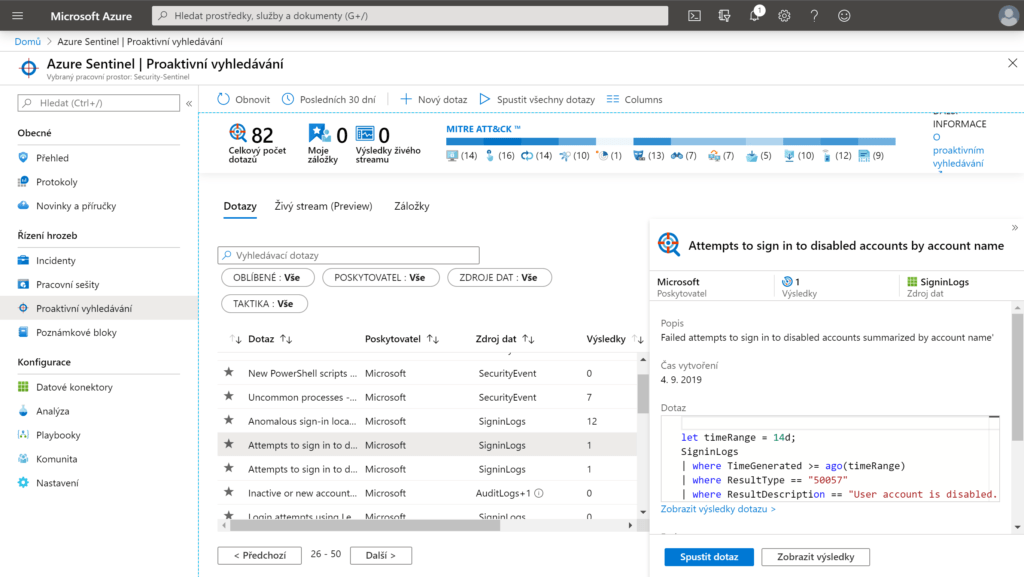The width and height of the screenshot is (1024, 577).
Task: Star the Inactive or new account query
Action: pyautogui.click(x=229, y=493)
